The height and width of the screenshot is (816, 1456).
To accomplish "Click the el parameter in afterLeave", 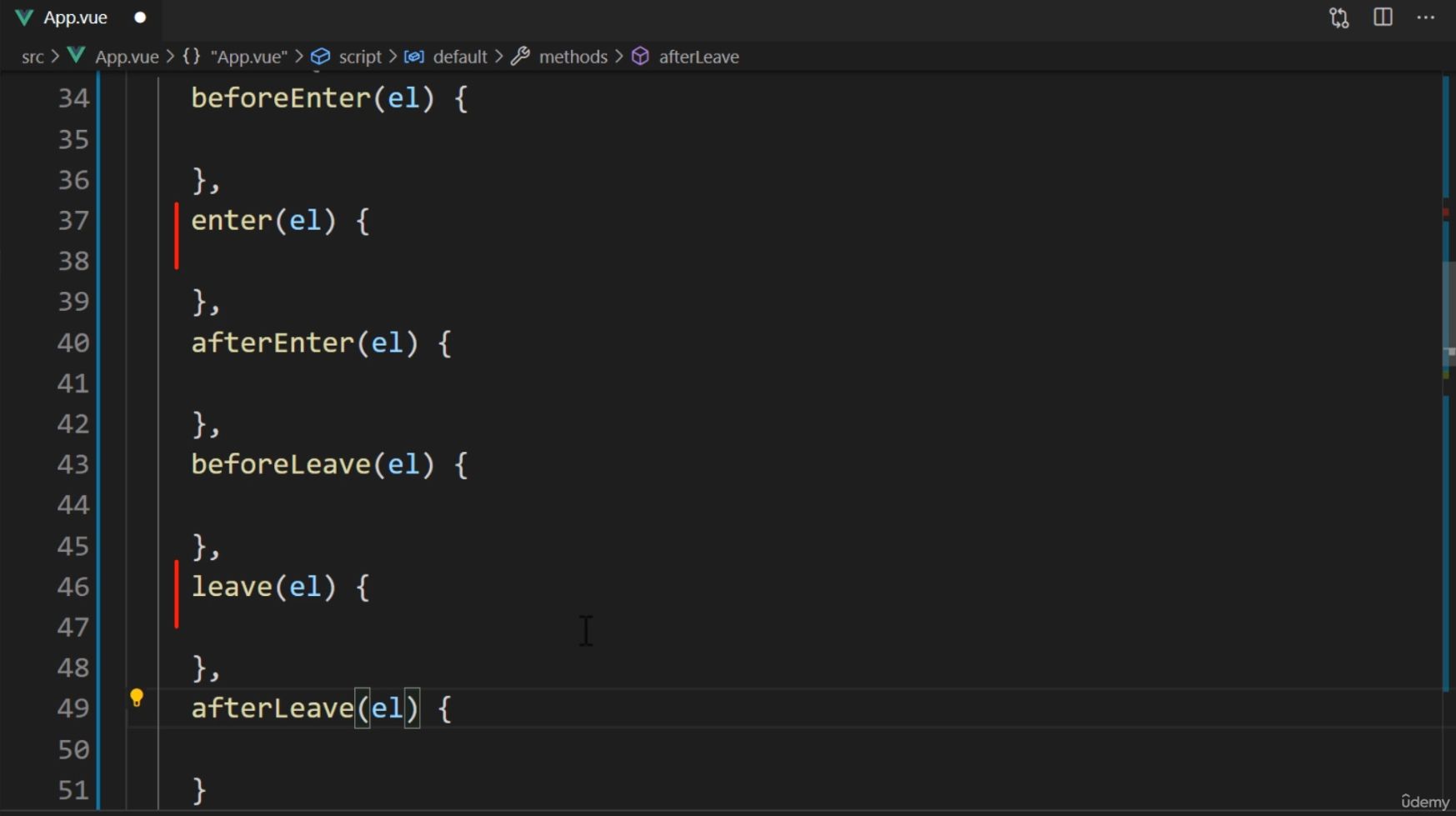I will (388, 708).
